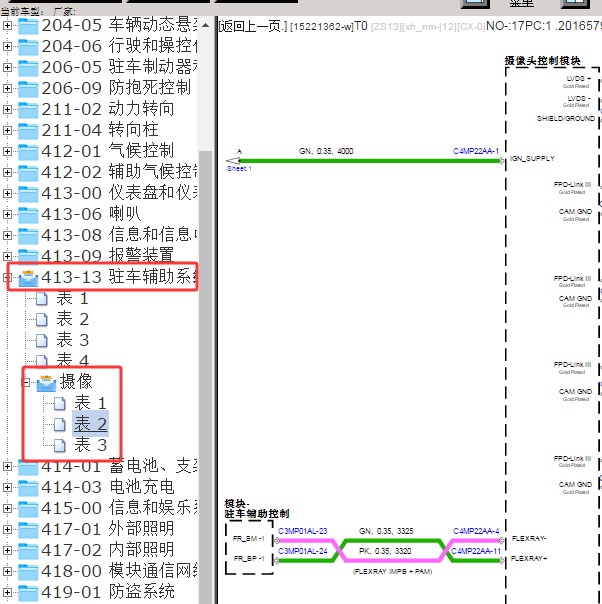
Task: Open folder icon for 412-01 气候控制
Action: pyautogui.click(x=28, y=152)
